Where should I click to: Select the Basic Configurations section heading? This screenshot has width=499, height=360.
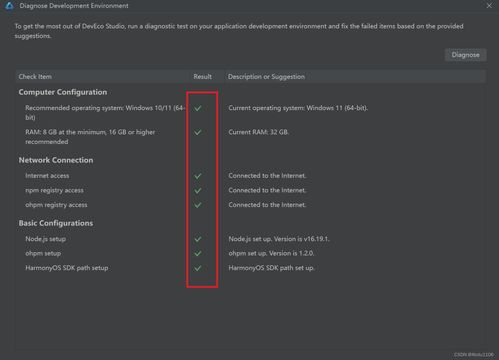click(56, 223)
